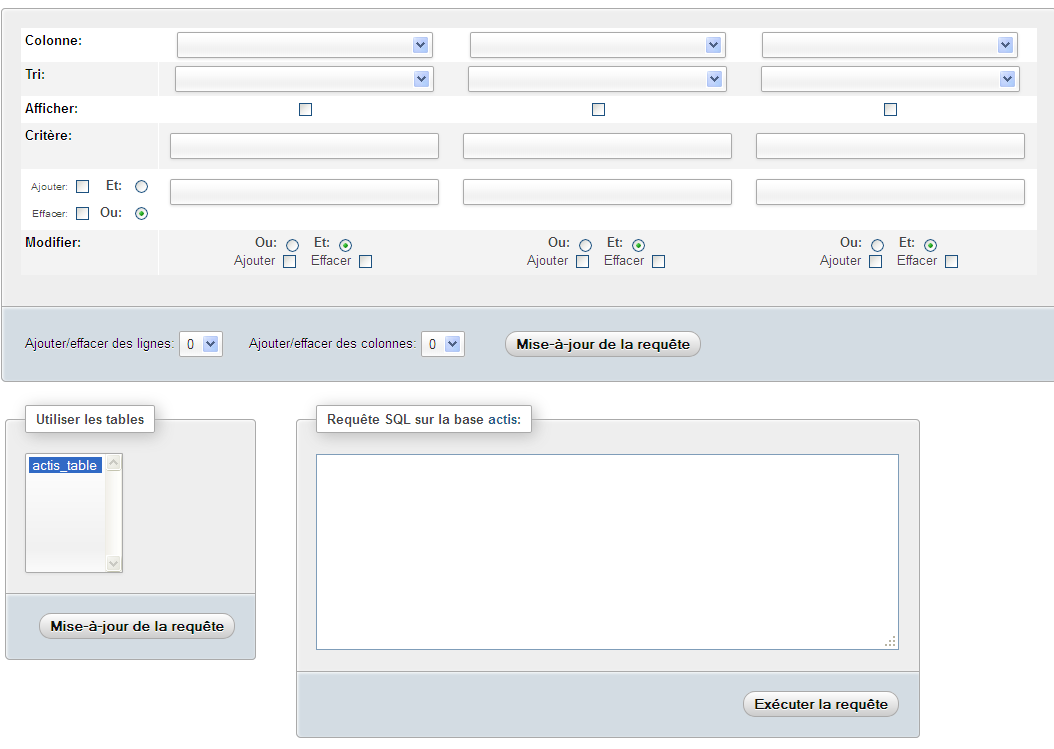Click Exécuter la requête button
The height and width of the screenshot is (749, 1054).
(x=821, y=704)
